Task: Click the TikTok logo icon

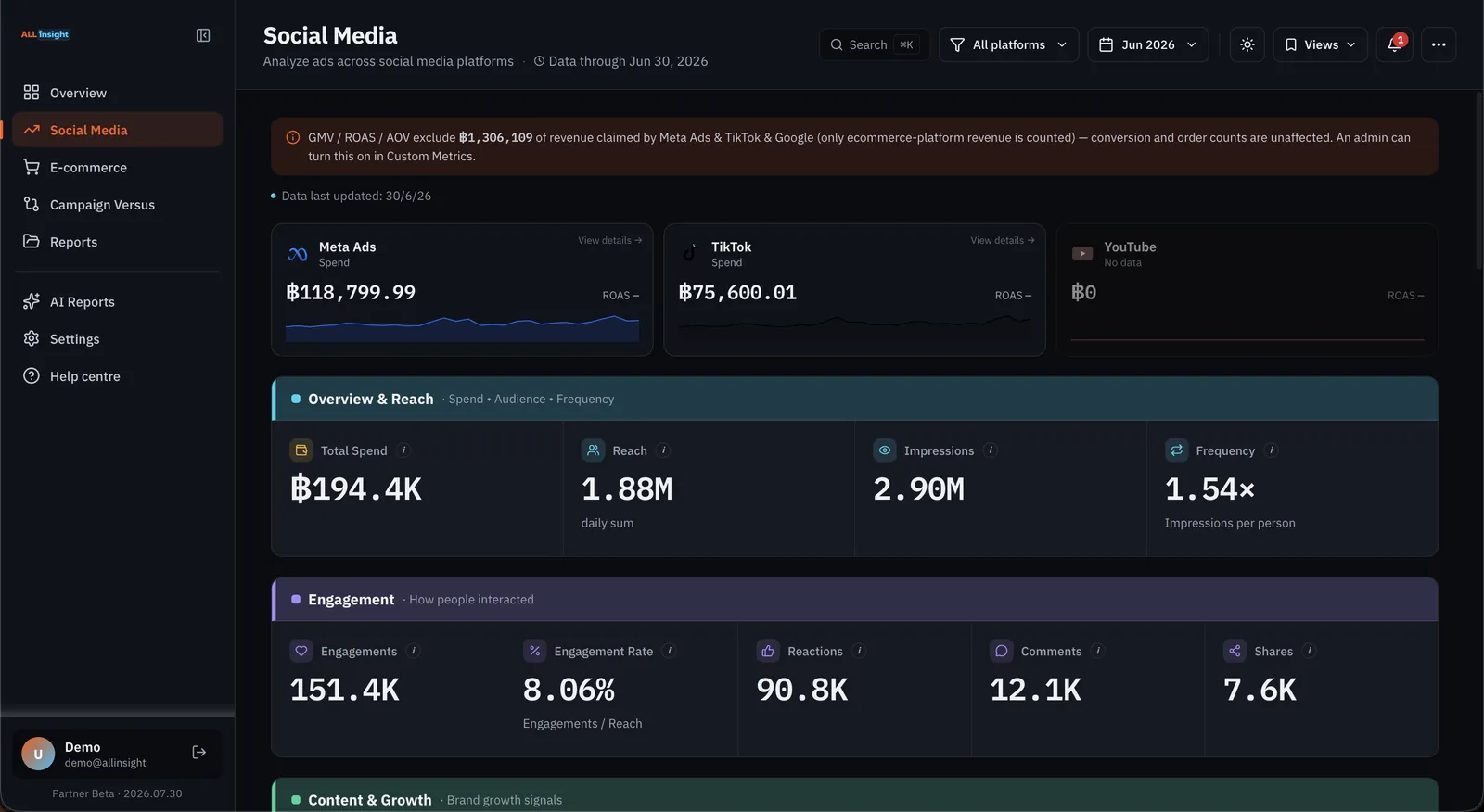Action: click(x=690, y=253)
